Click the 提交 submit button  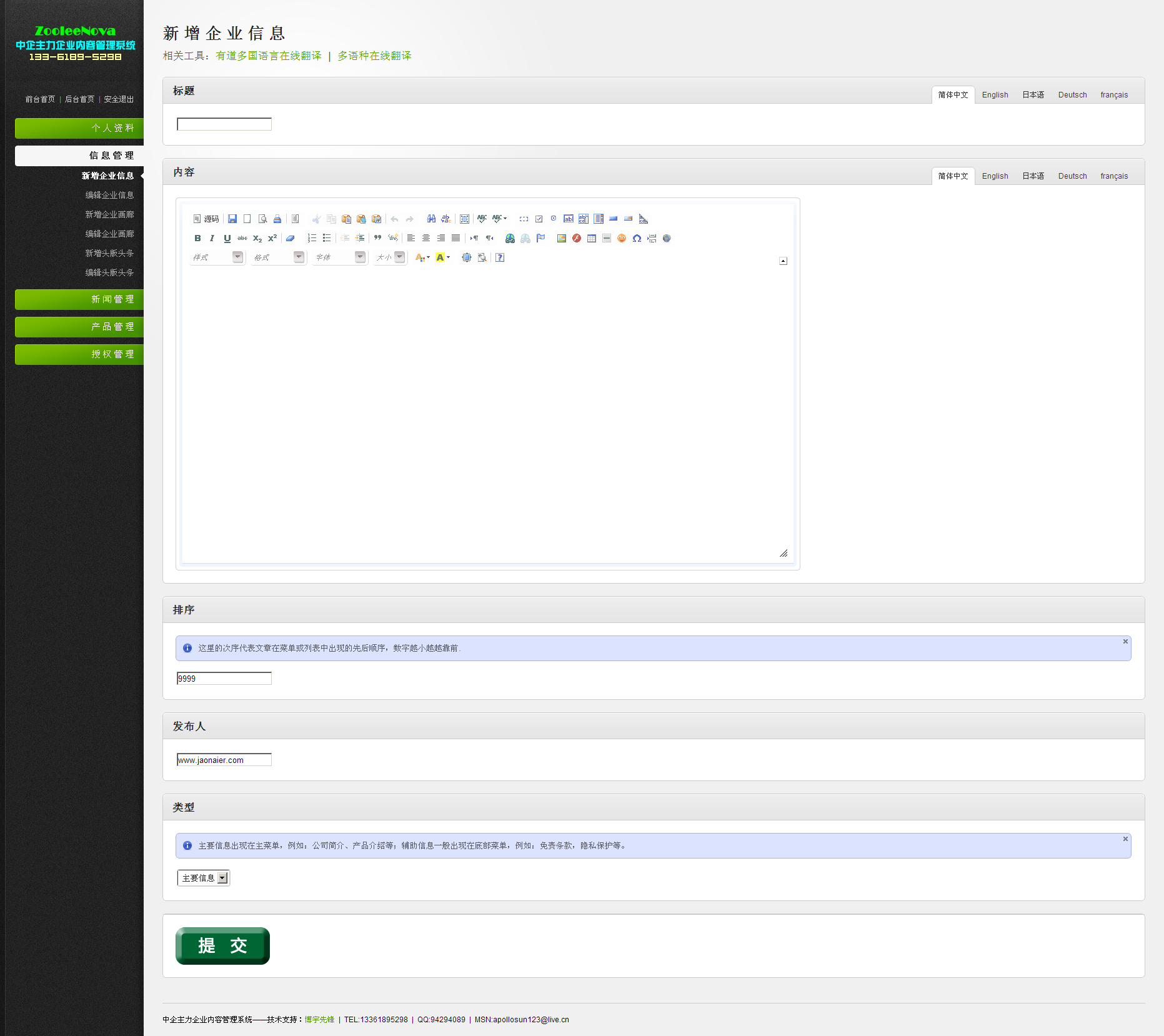pos(222,946)
